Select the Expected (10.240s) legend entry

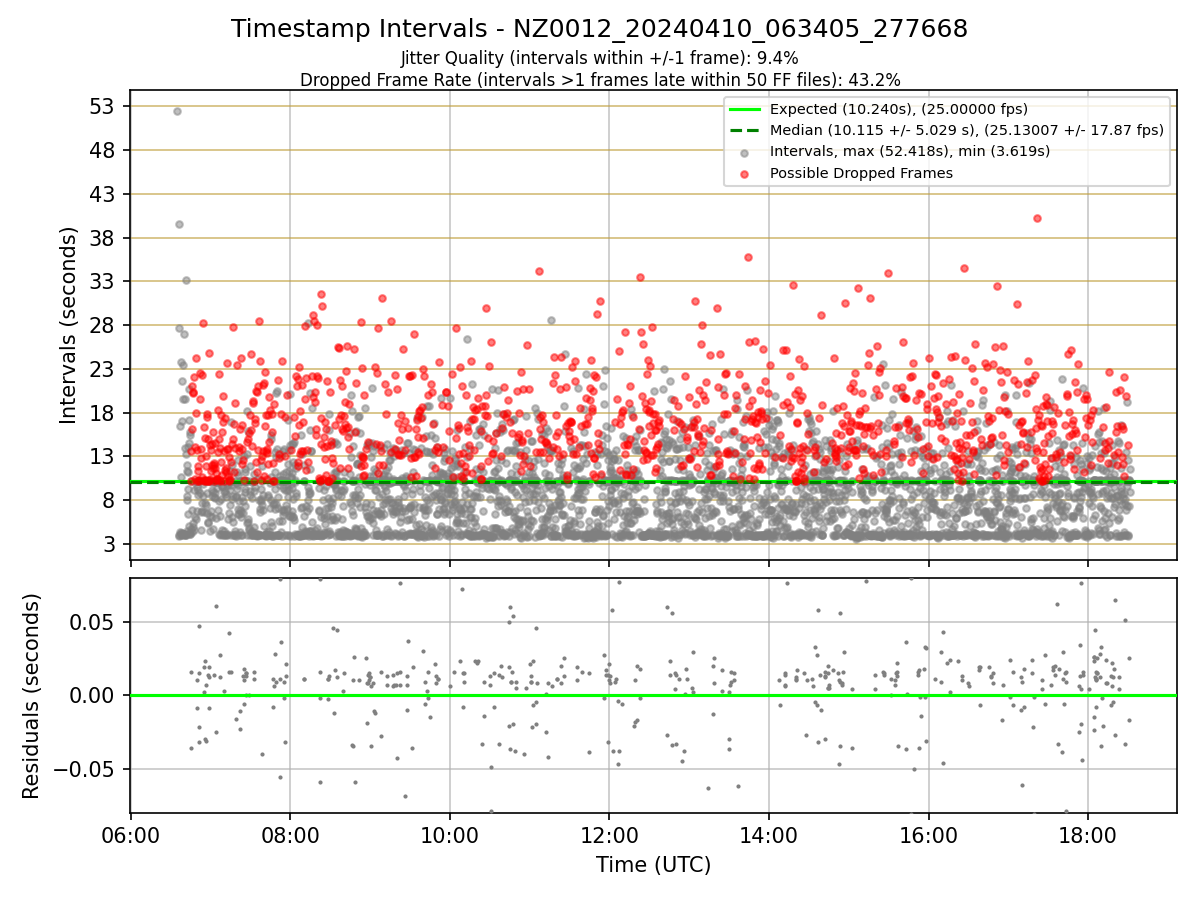click(899, 109)
